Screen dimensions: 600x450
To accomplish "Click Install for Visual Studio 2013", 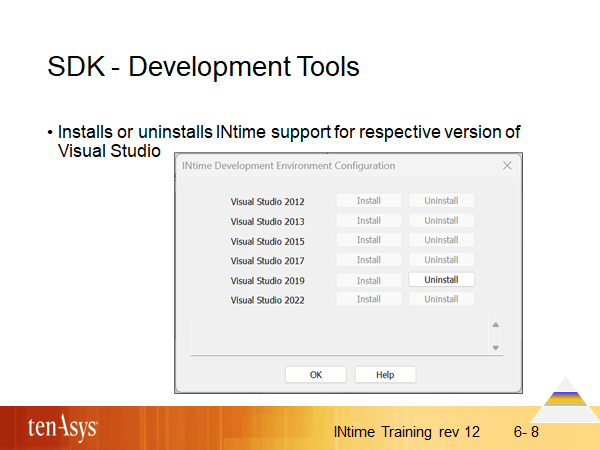I will coord(369,220).
